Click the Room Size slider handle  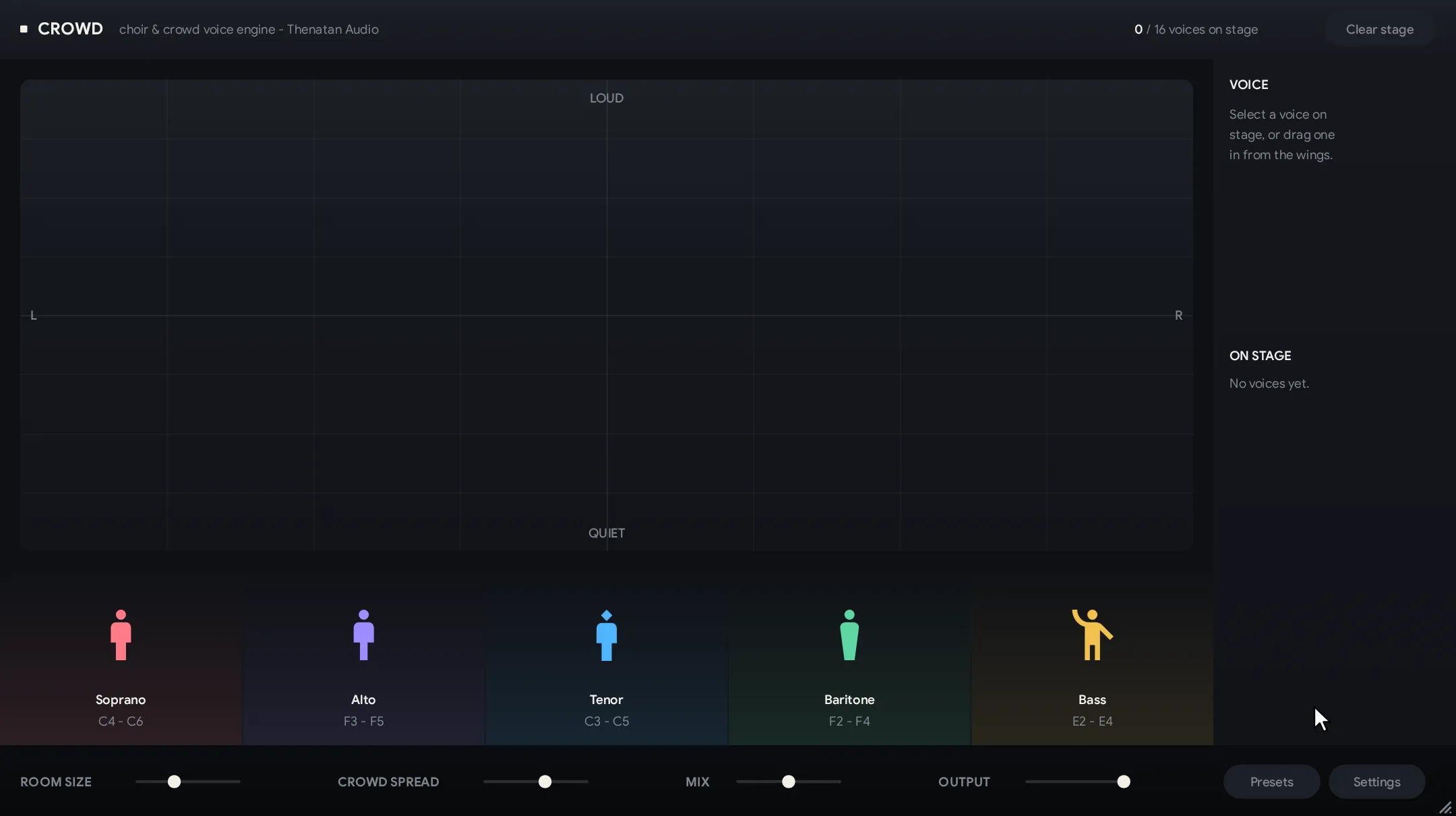pos(174,782)
